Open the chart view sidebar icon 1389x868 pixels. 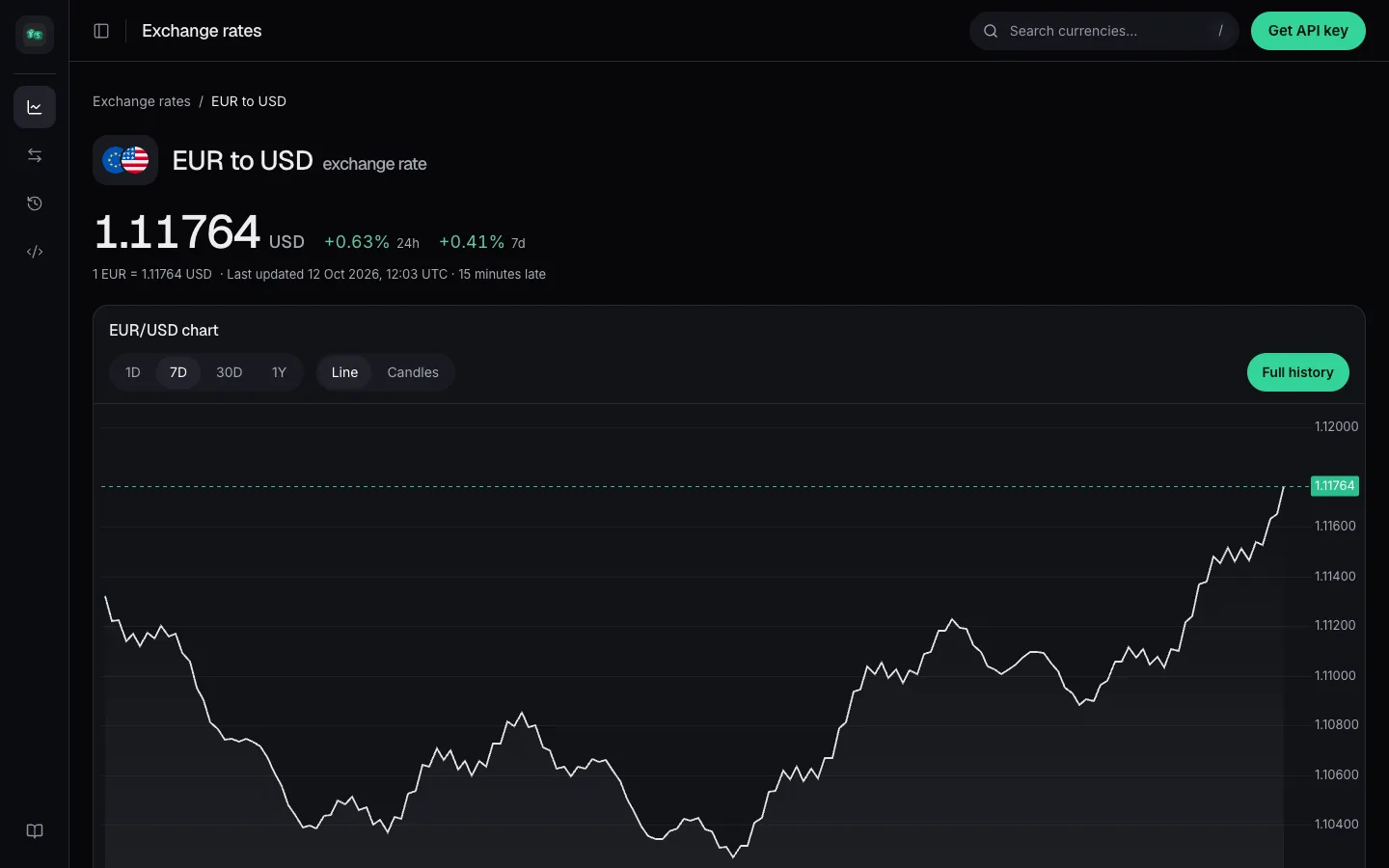[x=35, y=107]
